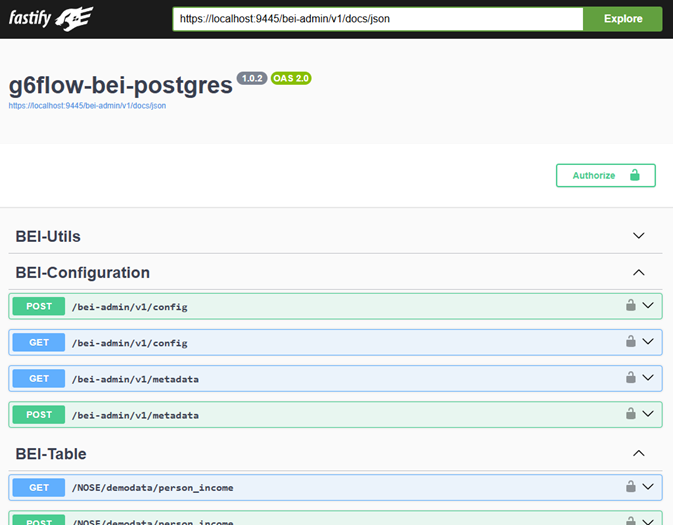Click the GET /bei-admin/v1/metadata path text
This screenshot has width=673, height=525.
pyautogui.click(x=135, y=379)
